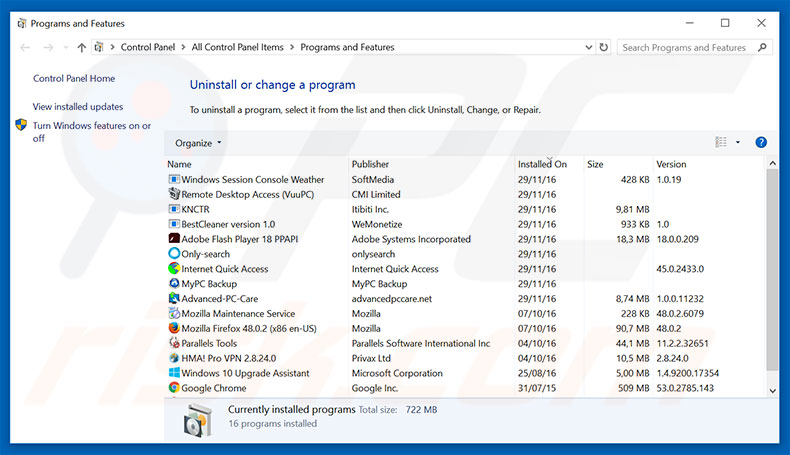Click the Advanced-PC-Care icon

pos(174,298)
